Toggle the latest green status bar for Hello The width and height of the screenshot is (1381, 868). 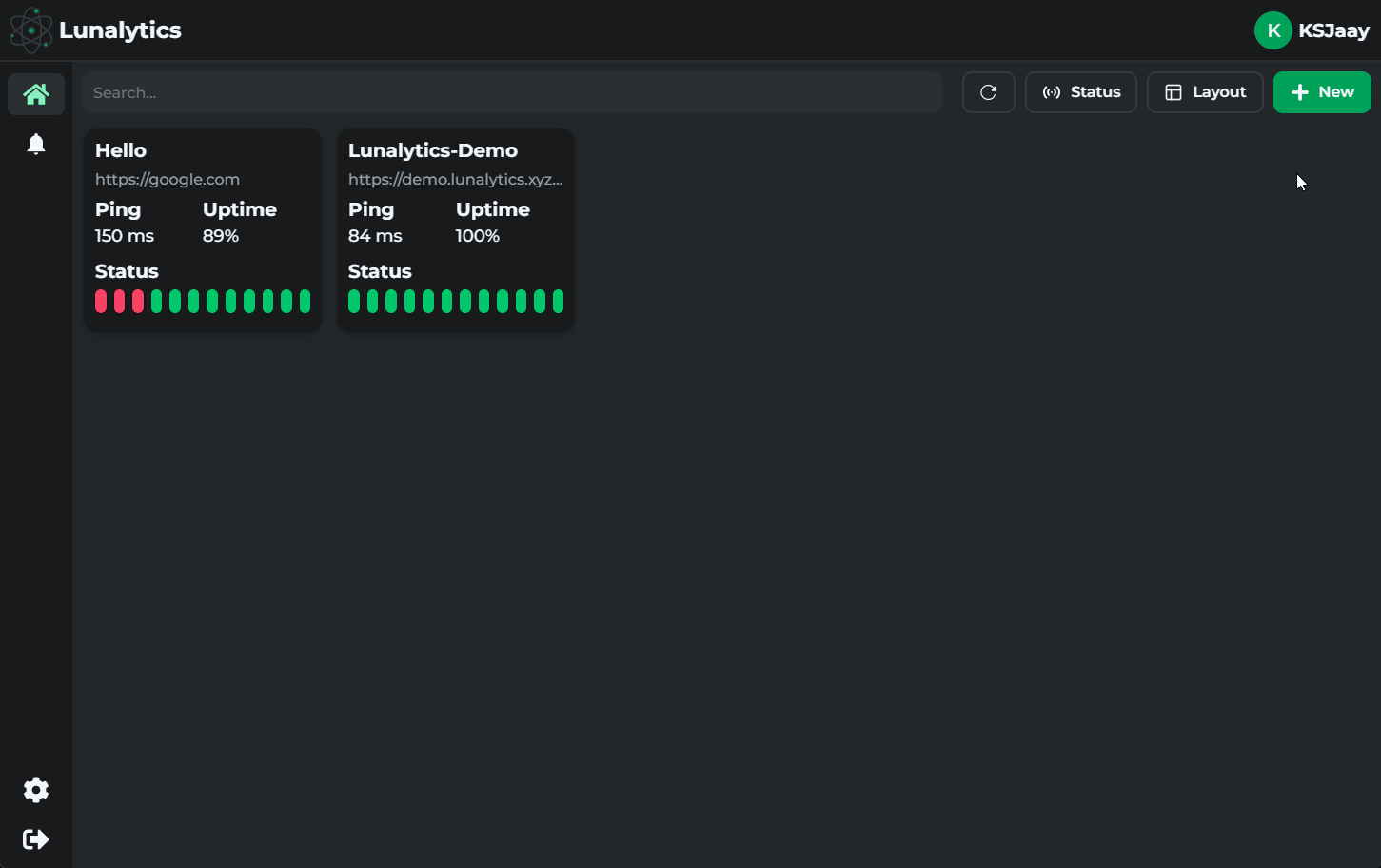pyautogui.click(x=305, y=301)
